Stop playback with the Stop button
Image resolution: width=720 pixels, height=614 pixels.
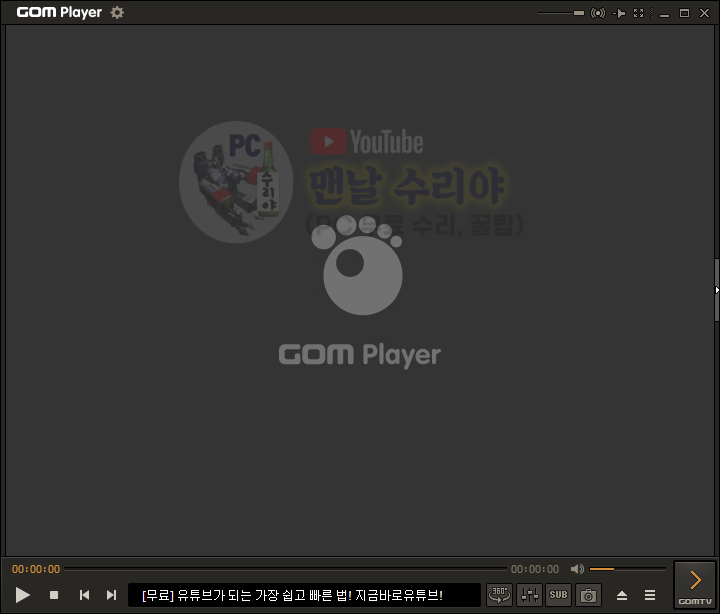point(54,595)
